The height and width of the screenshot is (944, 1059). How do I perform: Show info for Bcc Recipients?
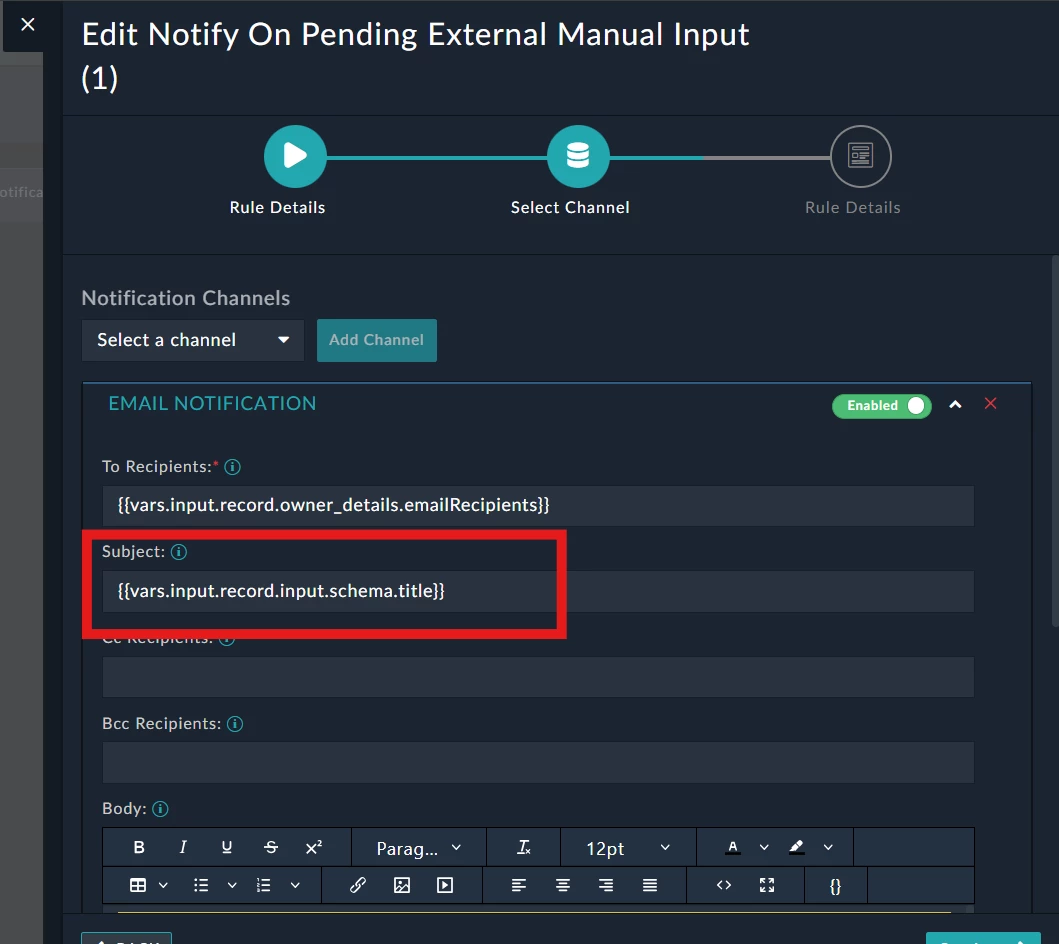[x=235, y=724]
